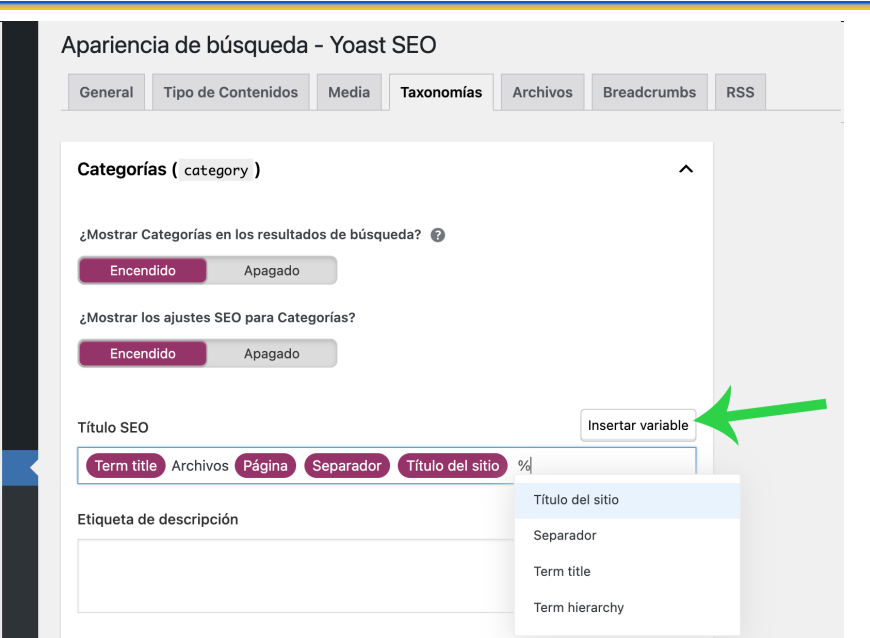Viewport: 870px width, 638px height.
Task: Click the Categorías section heading
Action: pyautogui.click(x=169, y=170)
